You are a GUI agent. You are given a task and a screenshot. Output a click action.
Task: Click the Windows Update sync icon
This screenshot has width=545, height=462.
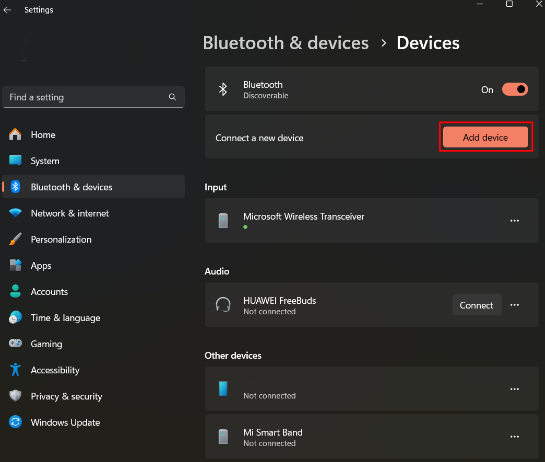(15, 422)
